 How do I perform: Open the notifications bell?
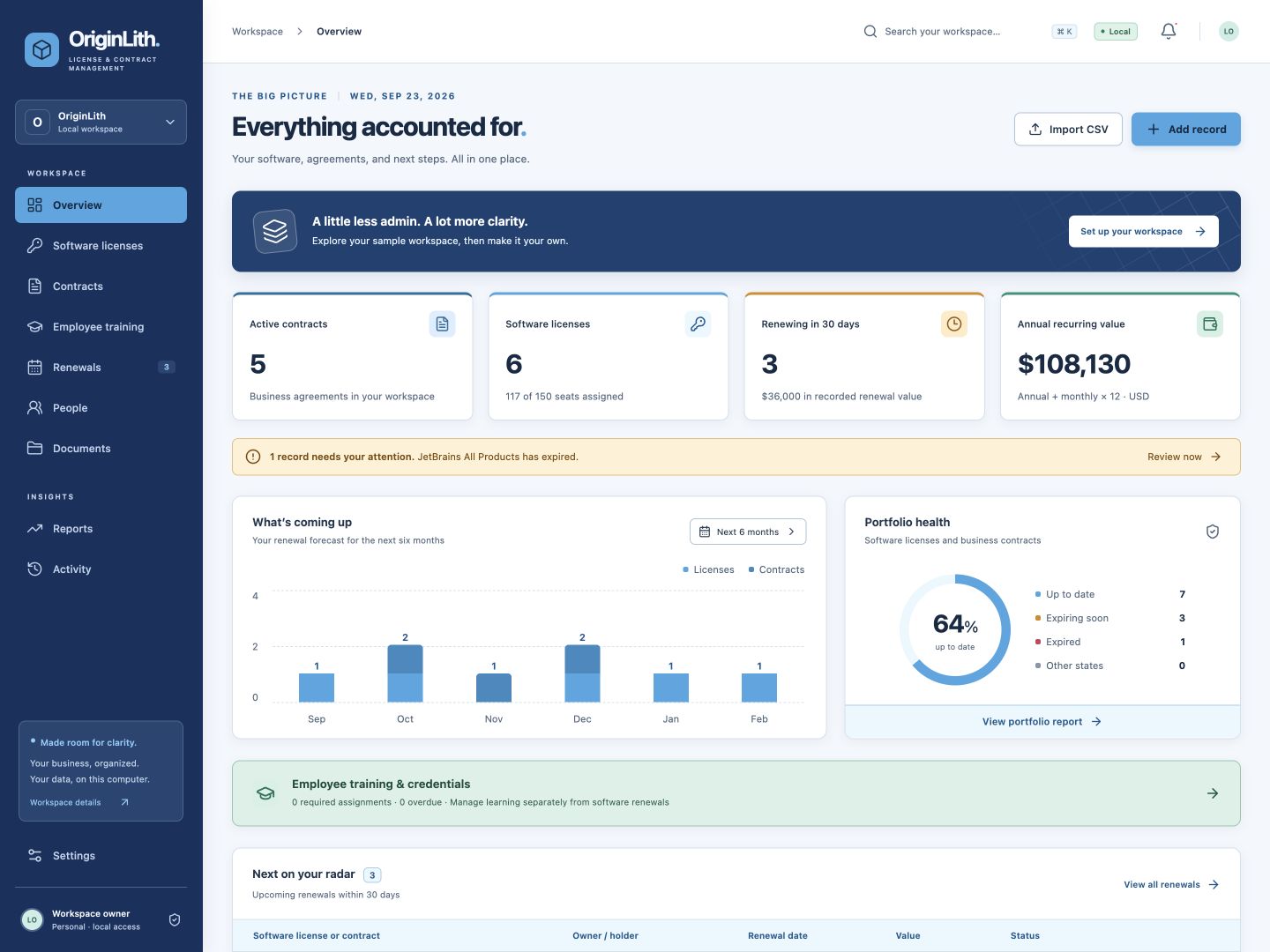(x=1169, y=31)
